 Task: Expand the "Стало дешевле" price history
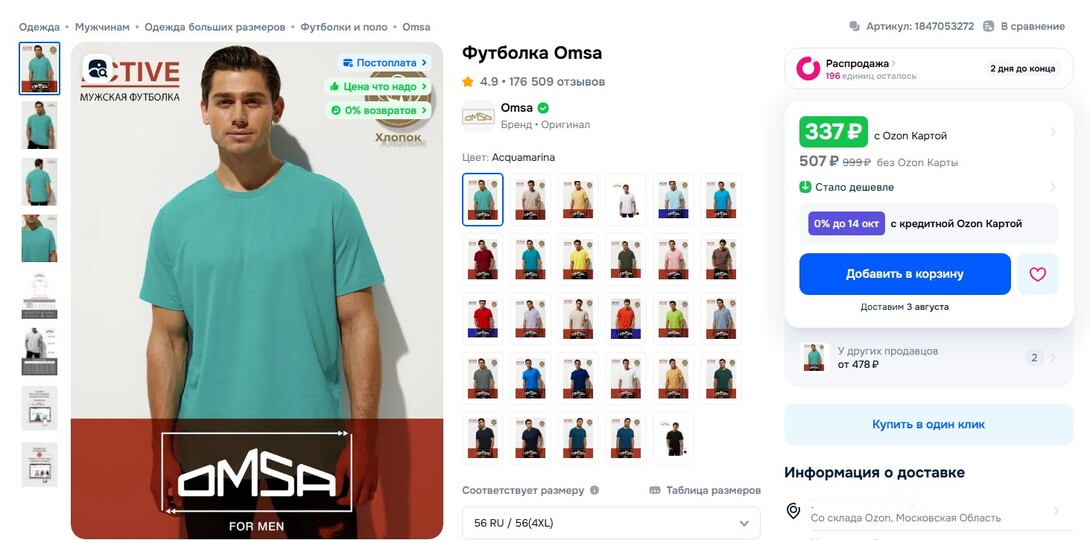pos(929,187)
